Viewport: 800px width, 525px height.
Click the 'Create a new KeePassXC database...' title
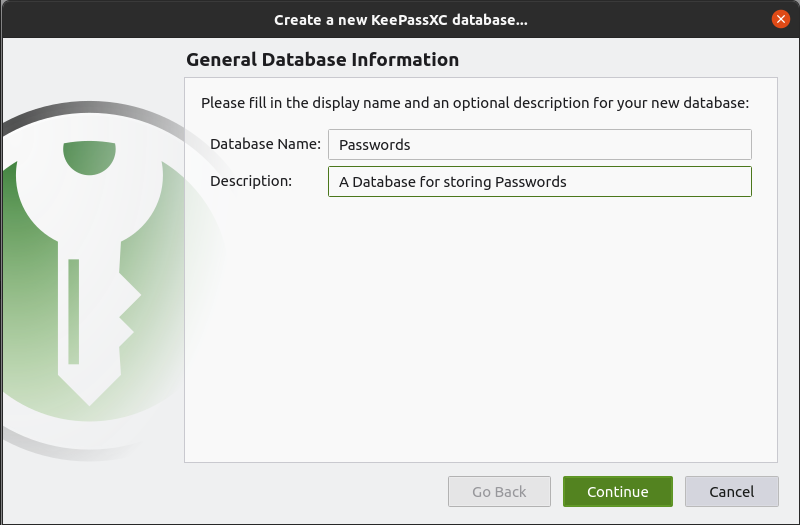point(400,19)
